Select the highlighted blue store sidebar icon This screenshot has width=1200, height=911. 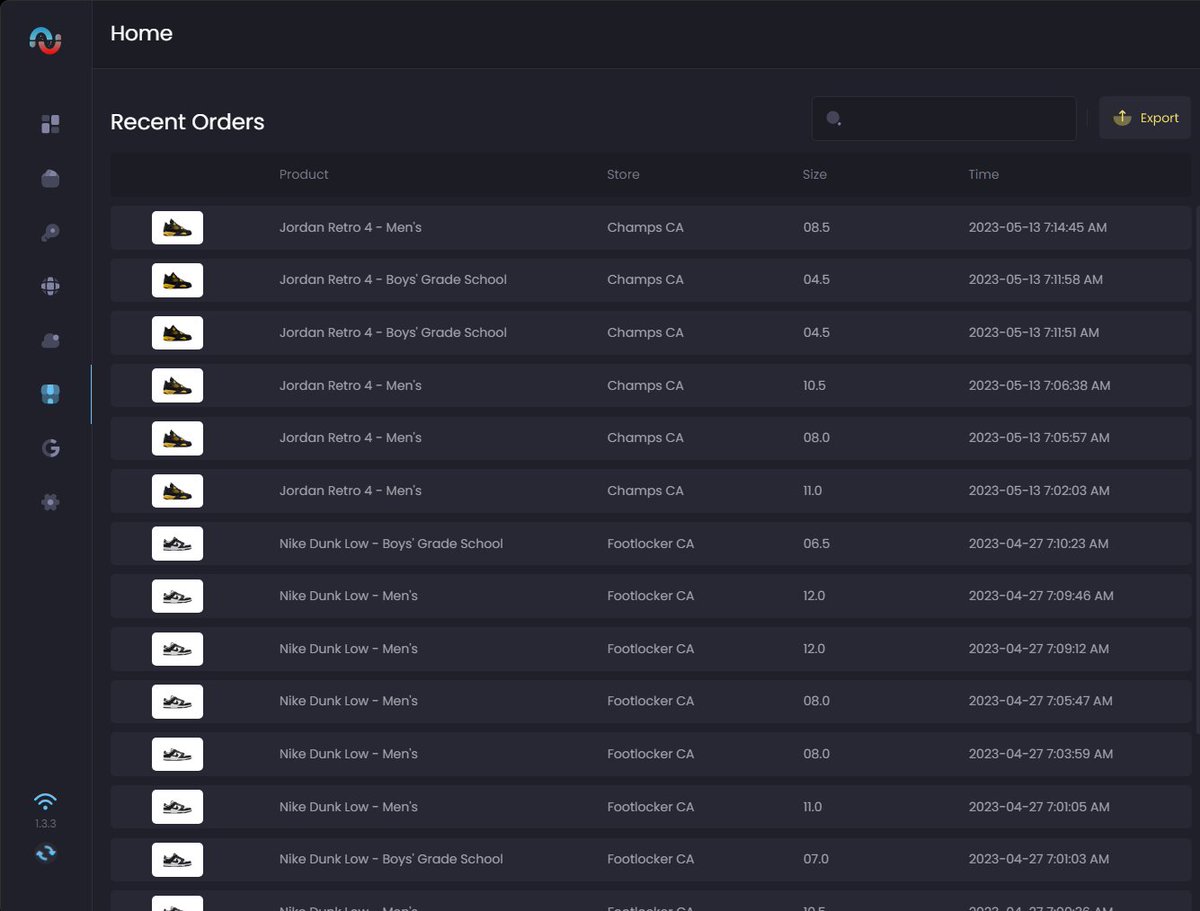tap(50, 394)
